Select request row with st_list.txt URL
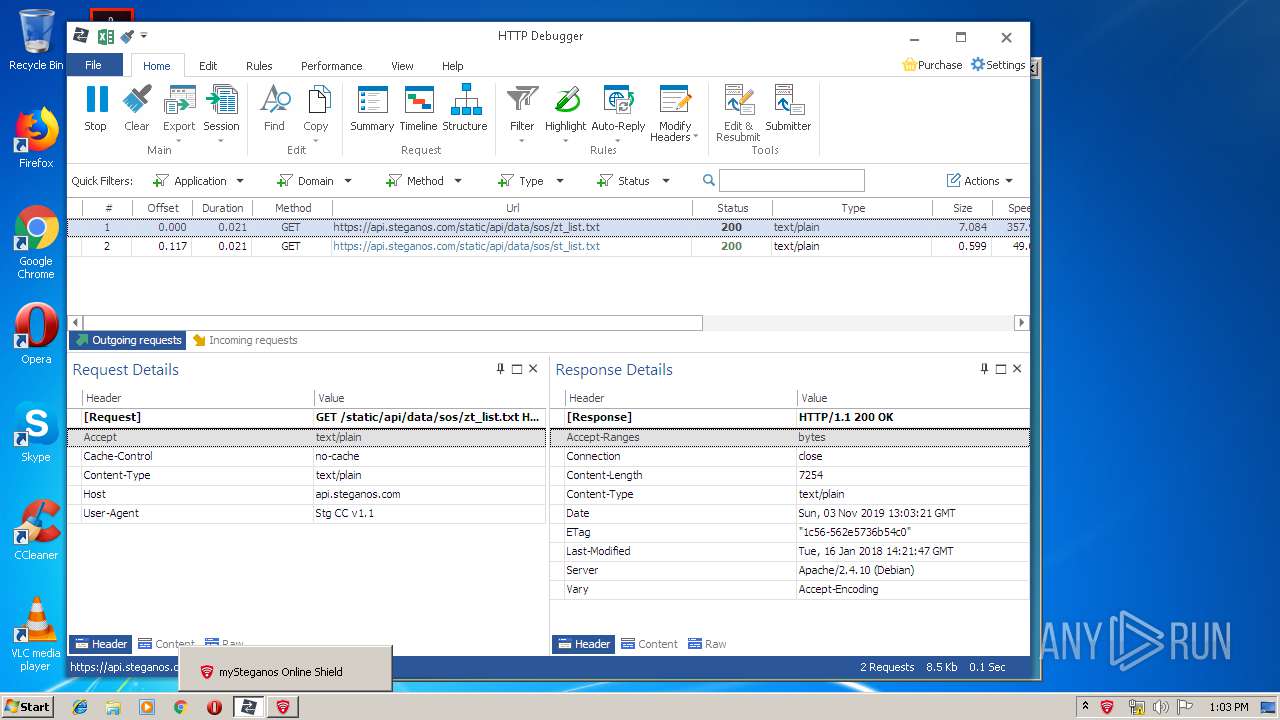Image resolution: width=1280 pixels, height=720 pixels. (548, 246)
